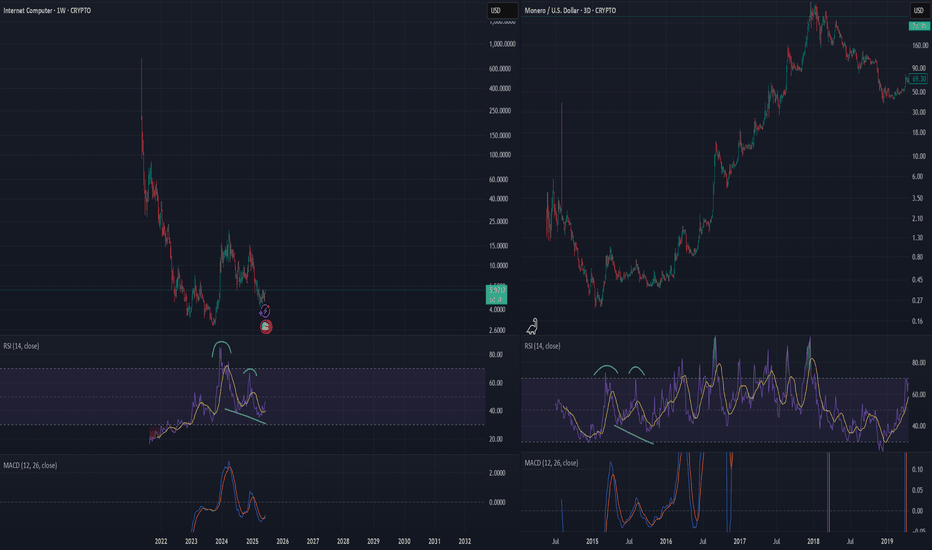Select the teal trend line under Monero RSI

coord(634,434)
